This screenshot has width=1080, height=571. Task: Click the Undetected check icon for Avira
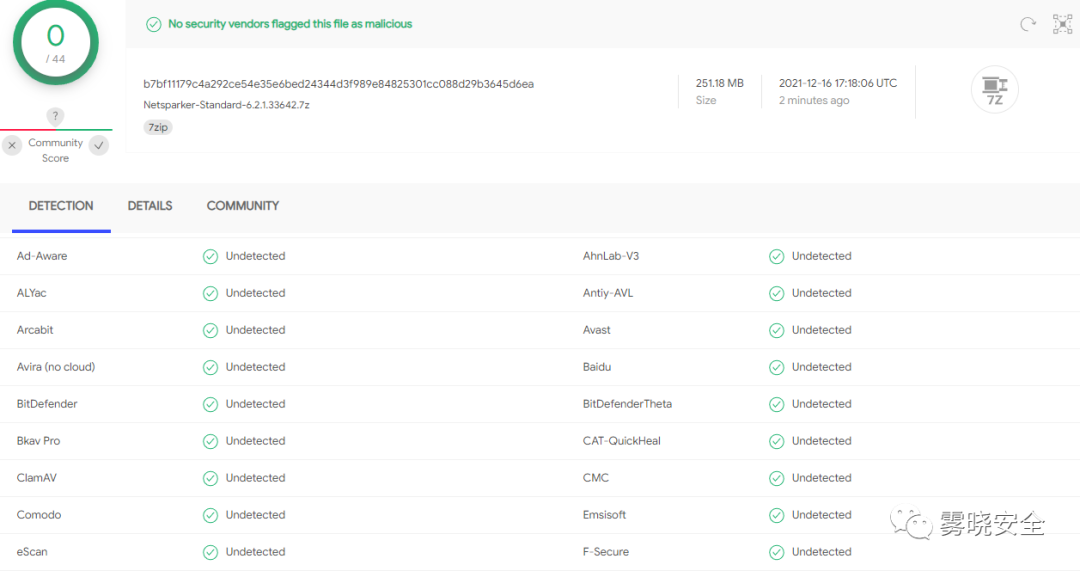(x=210, y=368)
